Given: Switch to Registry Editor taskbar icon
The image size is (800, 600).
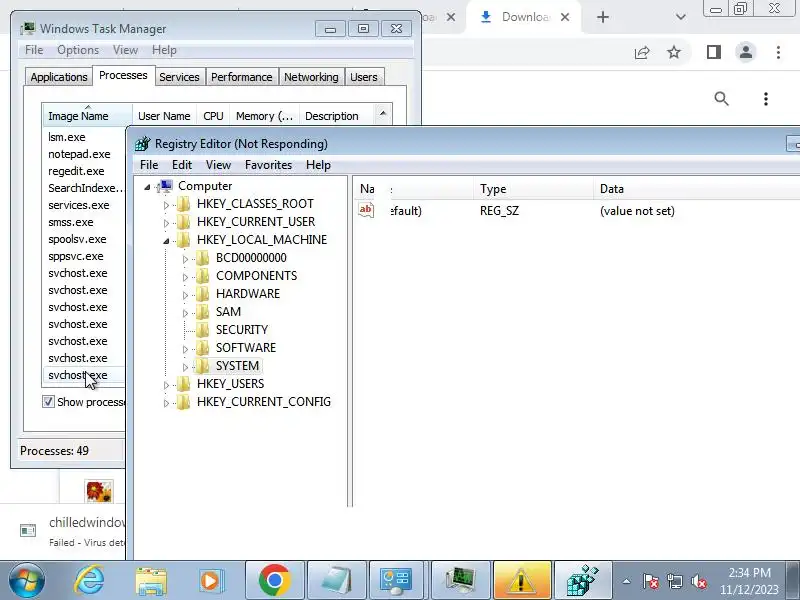Looking at the screenshot, I should click(x=583, y=581).
